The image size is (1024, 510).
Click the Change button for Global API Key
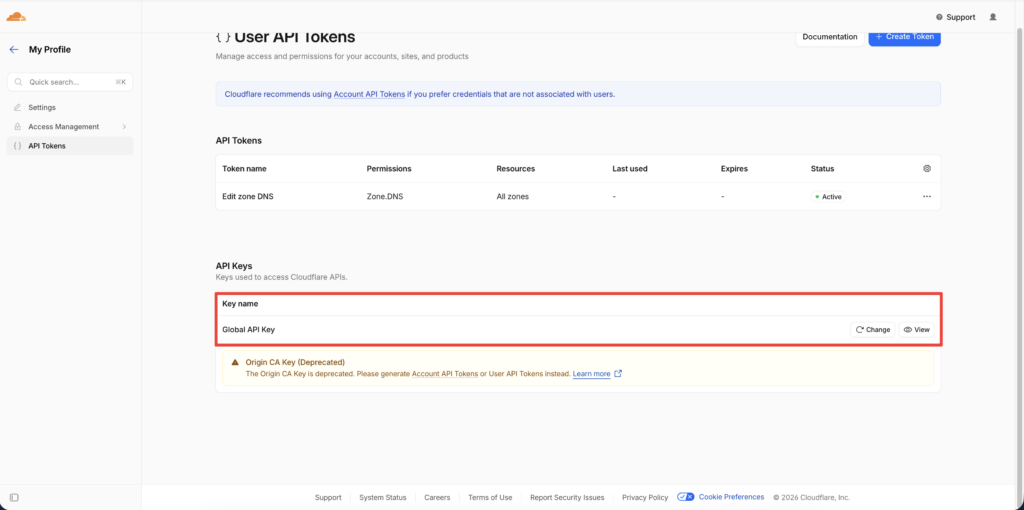tap(872, 330)
